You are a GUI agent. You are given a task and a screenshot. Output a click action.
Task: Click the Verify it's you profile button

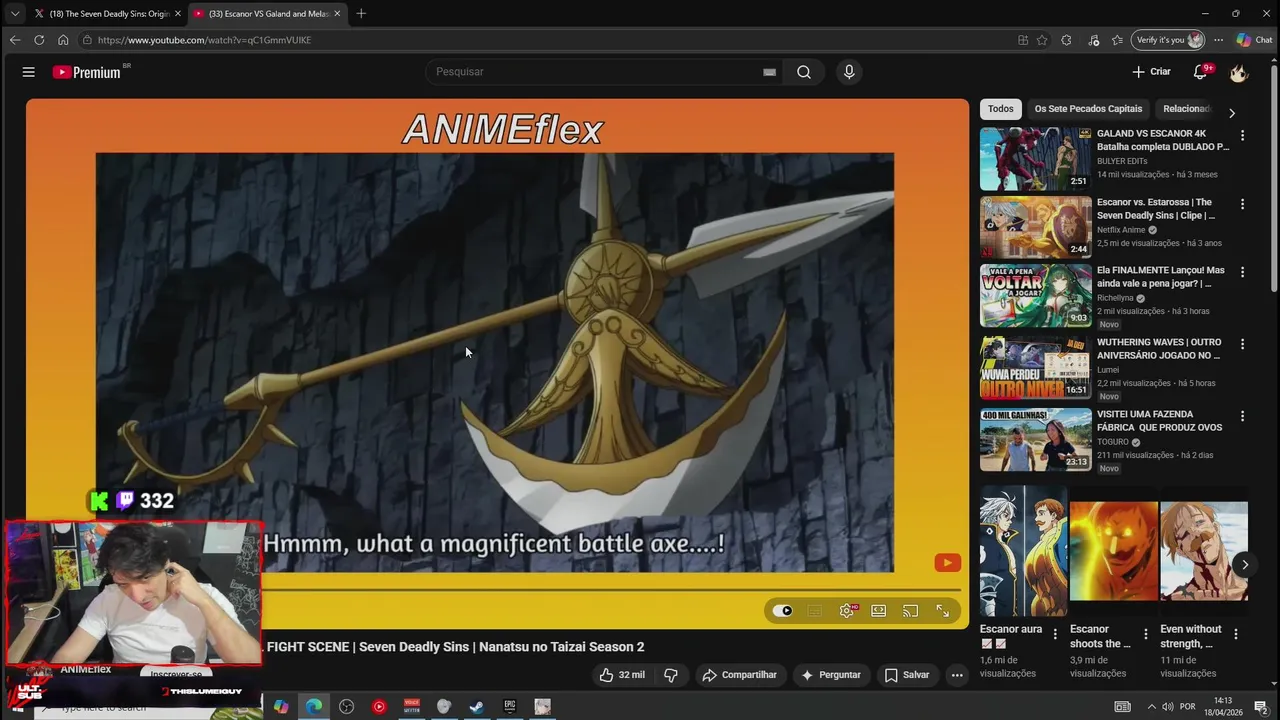[1168, 40]
